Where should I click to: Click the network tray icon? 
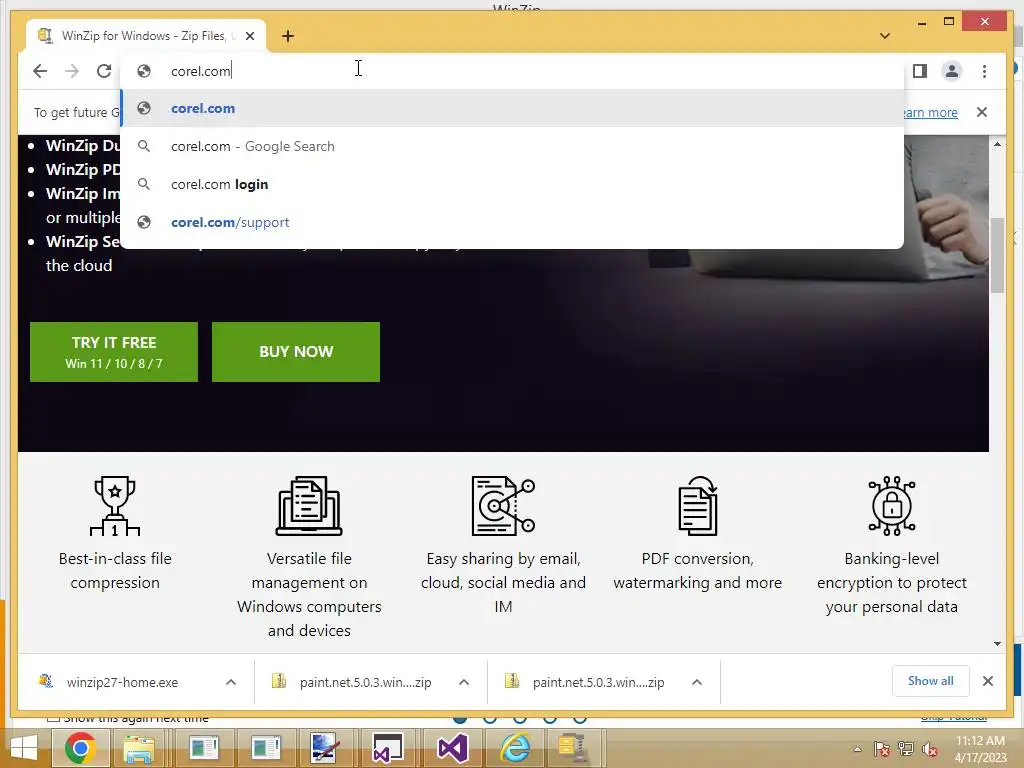pos(906,749)
